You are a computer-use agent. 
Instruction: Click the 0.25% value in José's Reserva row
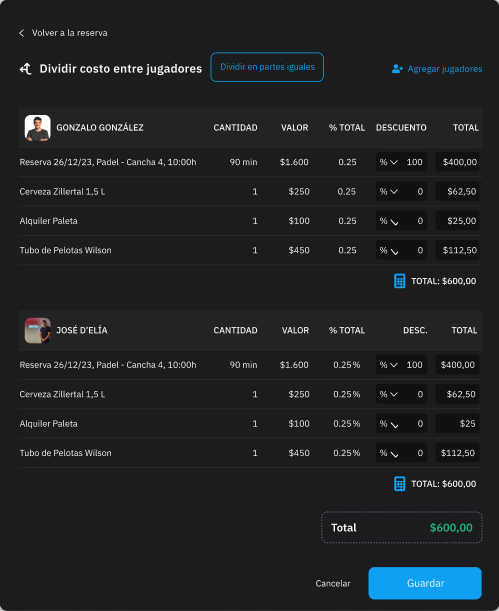click(x=347, y=365)
